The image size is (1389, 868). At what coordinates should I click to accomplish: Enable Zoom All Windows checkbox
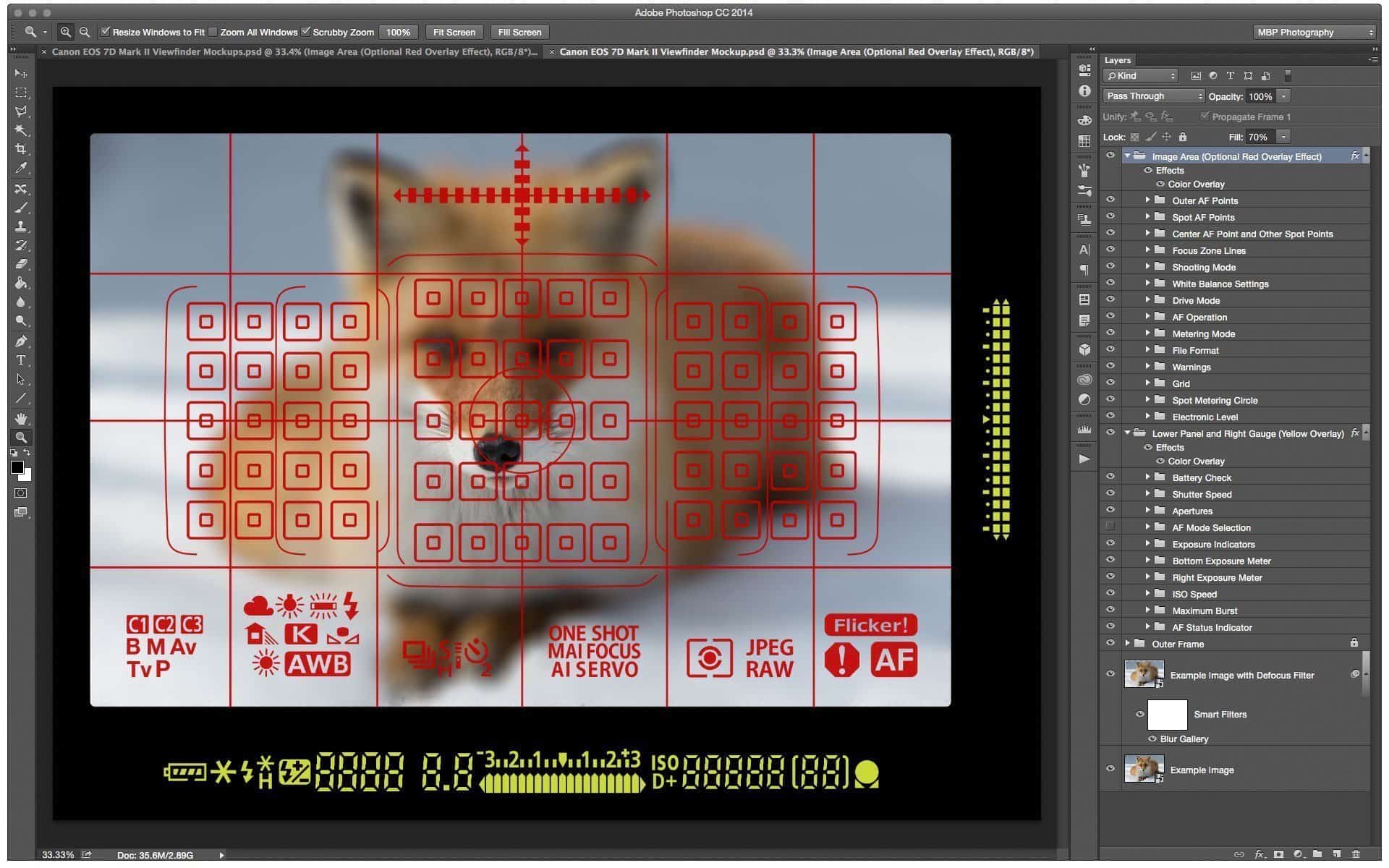point(213,32)
